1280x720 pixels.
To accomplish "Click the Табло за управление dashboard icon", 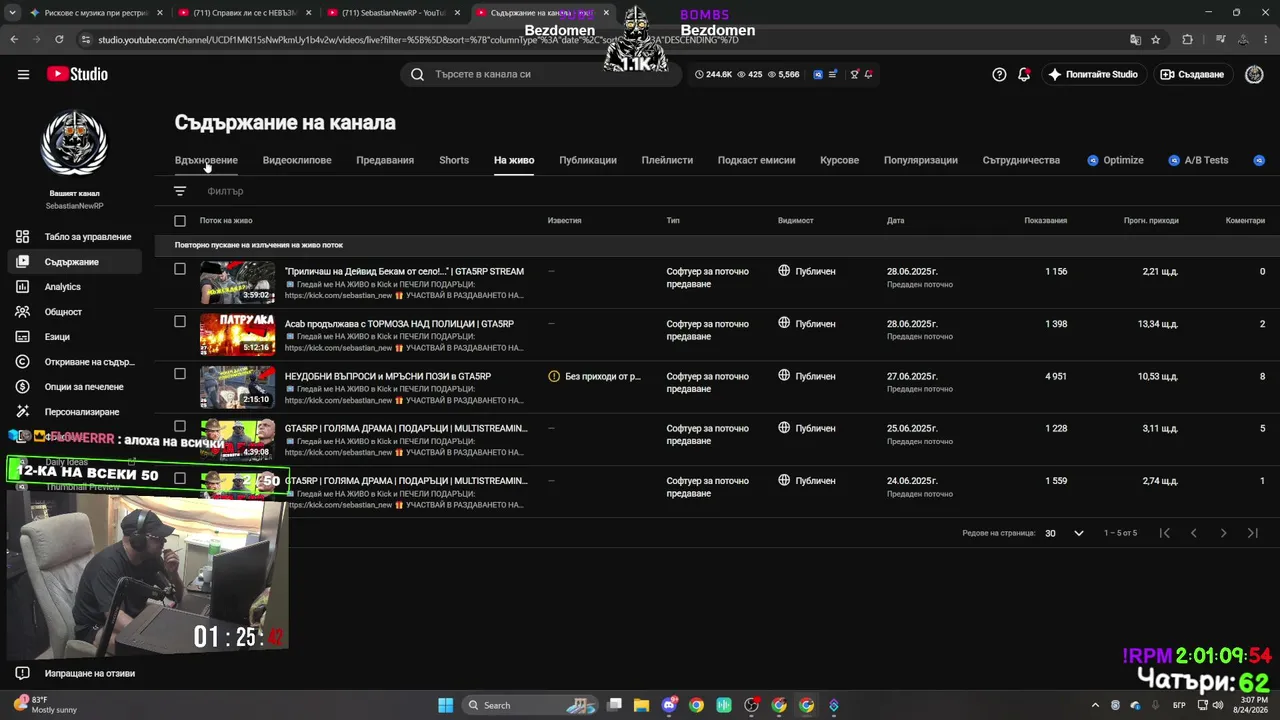I will 22,237.
